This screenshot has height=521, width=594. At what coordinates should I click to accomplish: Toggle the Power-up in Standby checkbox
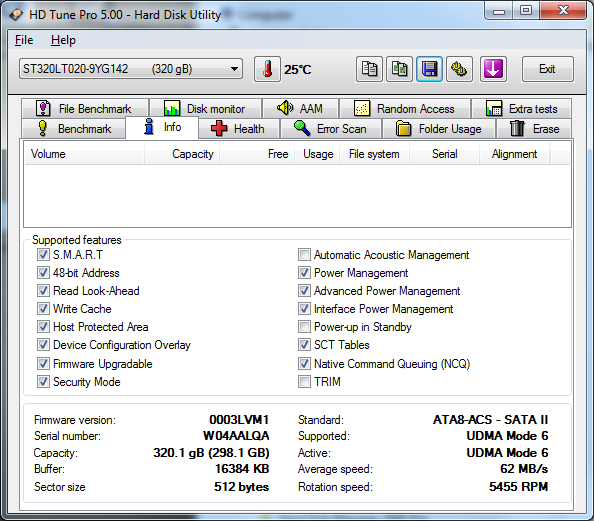tap(304, 327)
